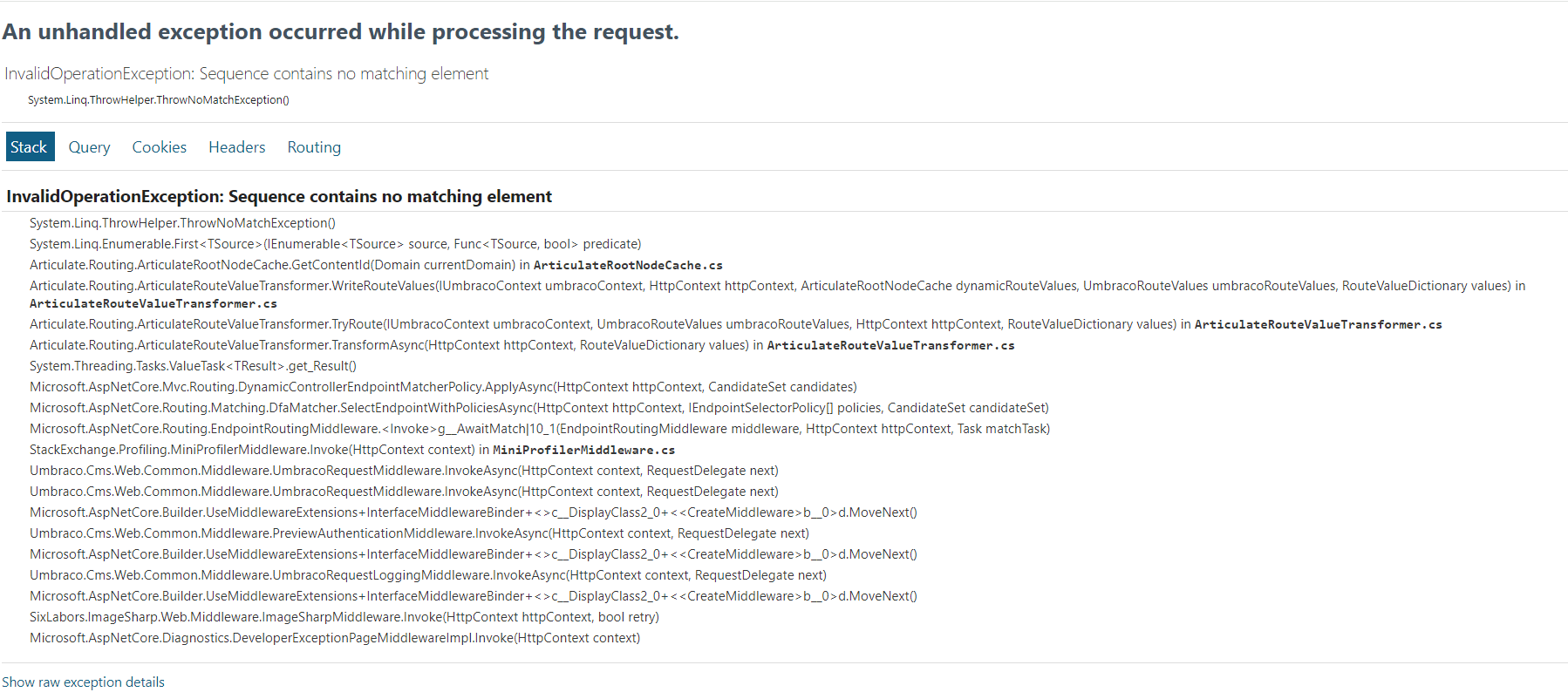Image resolution: width=1568 pixels, height=699 pixels.
Task: Select the ValueTask get_Result stack frame
Action: [193, 366]
